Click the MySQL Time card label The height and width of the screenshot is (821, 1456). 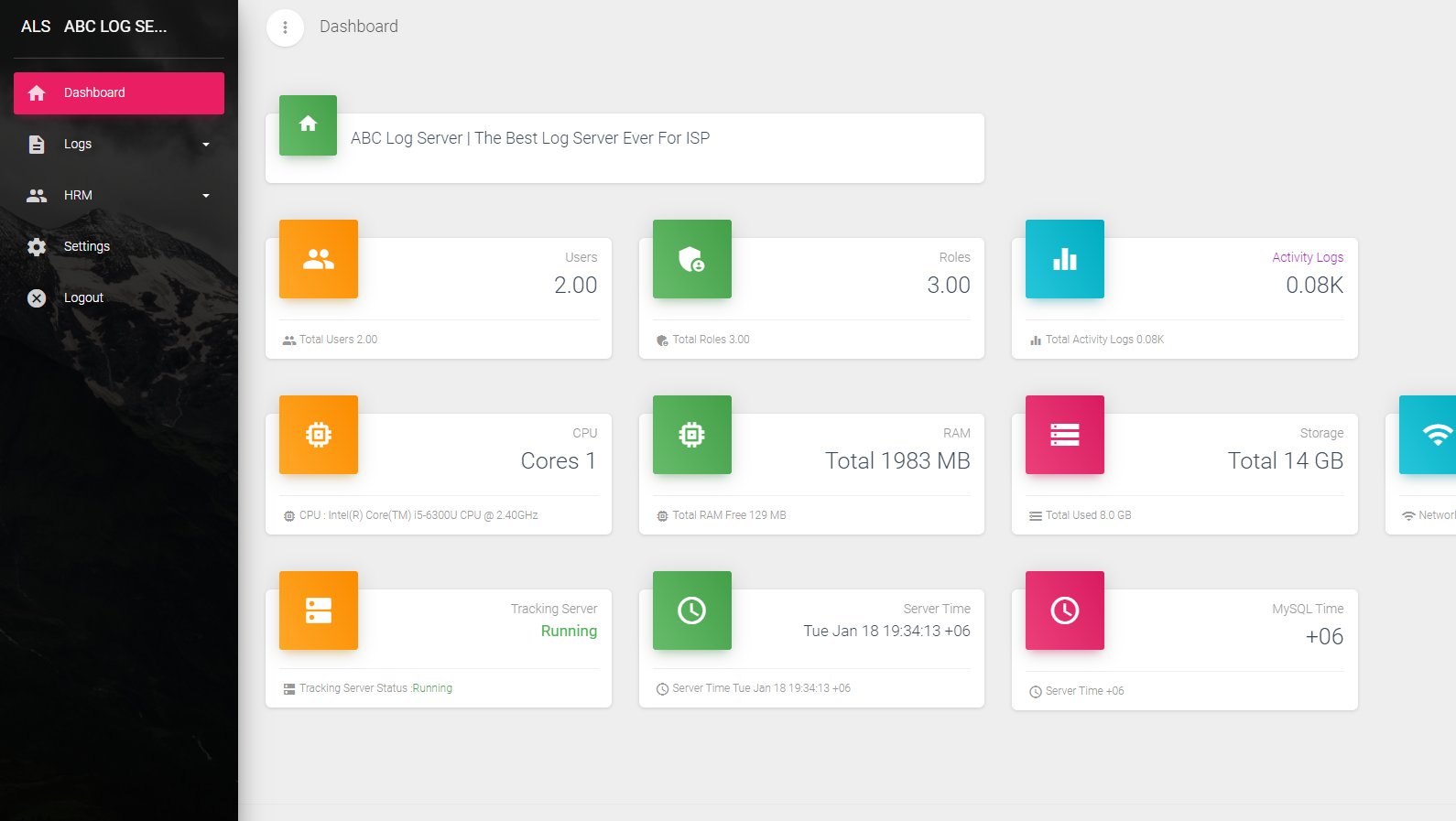coord(1308,609)
